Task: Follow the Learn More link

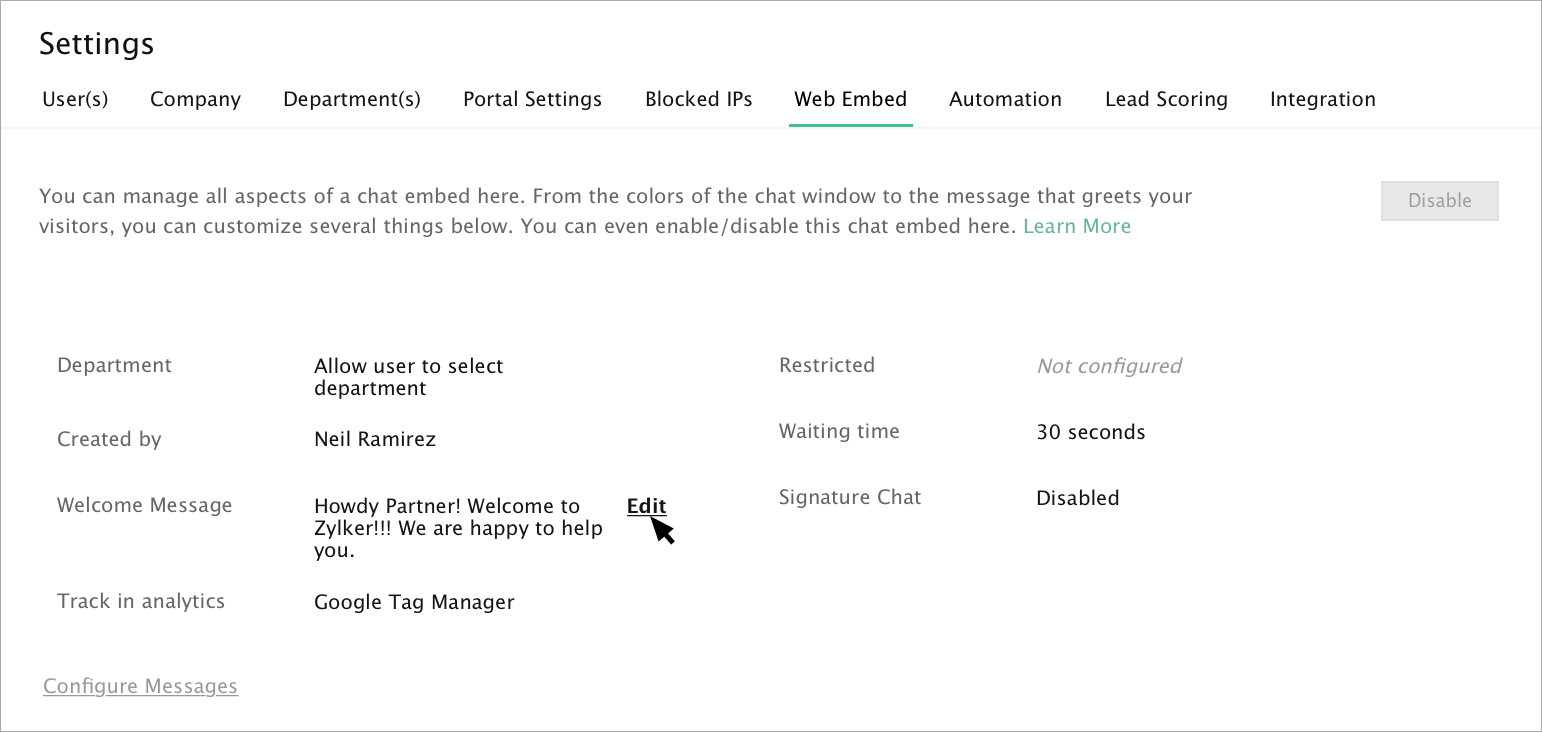Action: pos(1077,226)
